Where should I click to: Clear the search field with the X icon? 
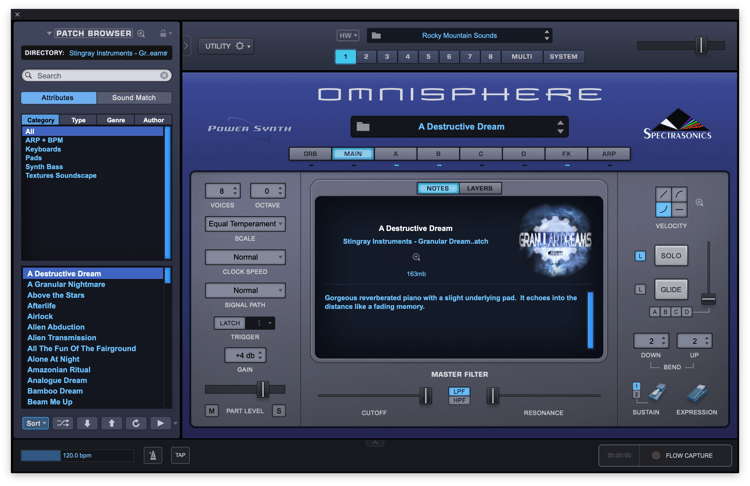coord(164,76)
